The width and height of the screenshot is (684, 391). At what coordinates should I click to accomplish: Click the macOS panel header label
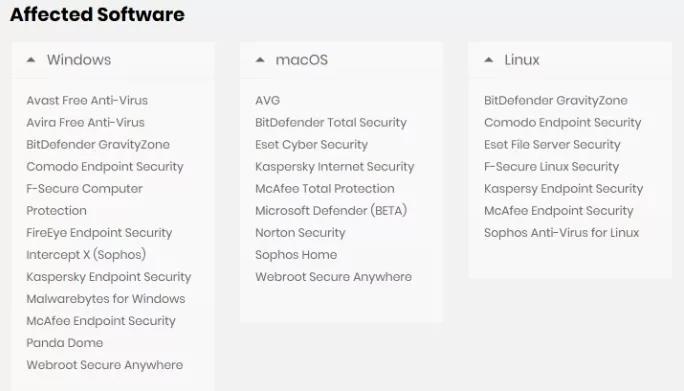coord(301,60)
